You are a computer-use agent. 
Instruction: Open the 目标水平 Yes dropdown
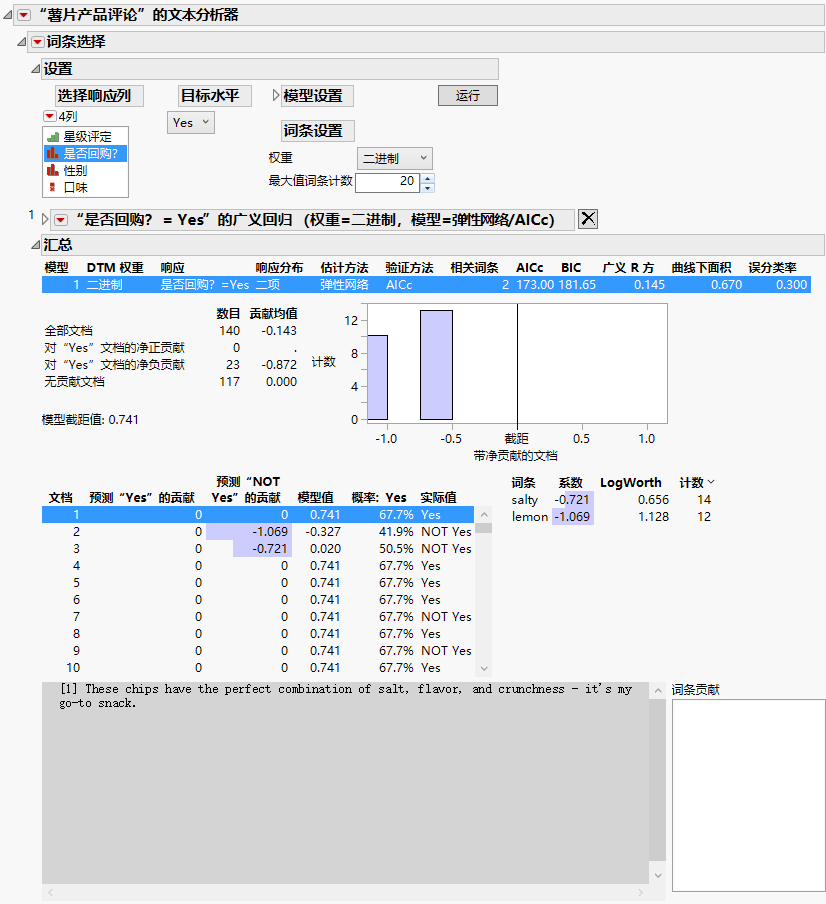click(191, 123)
